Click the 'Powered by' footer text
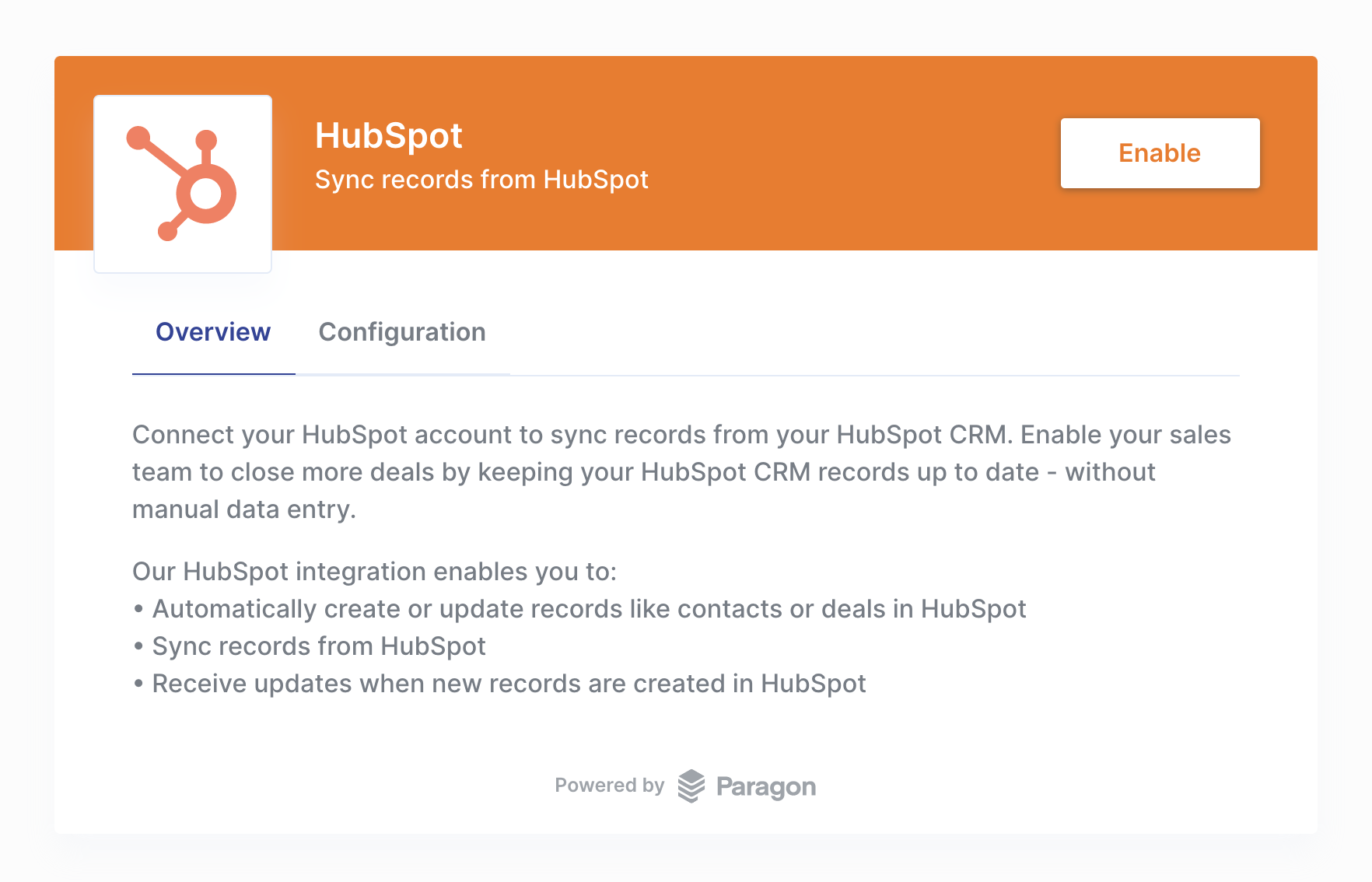1372x882 pixels. coord(609,786)
